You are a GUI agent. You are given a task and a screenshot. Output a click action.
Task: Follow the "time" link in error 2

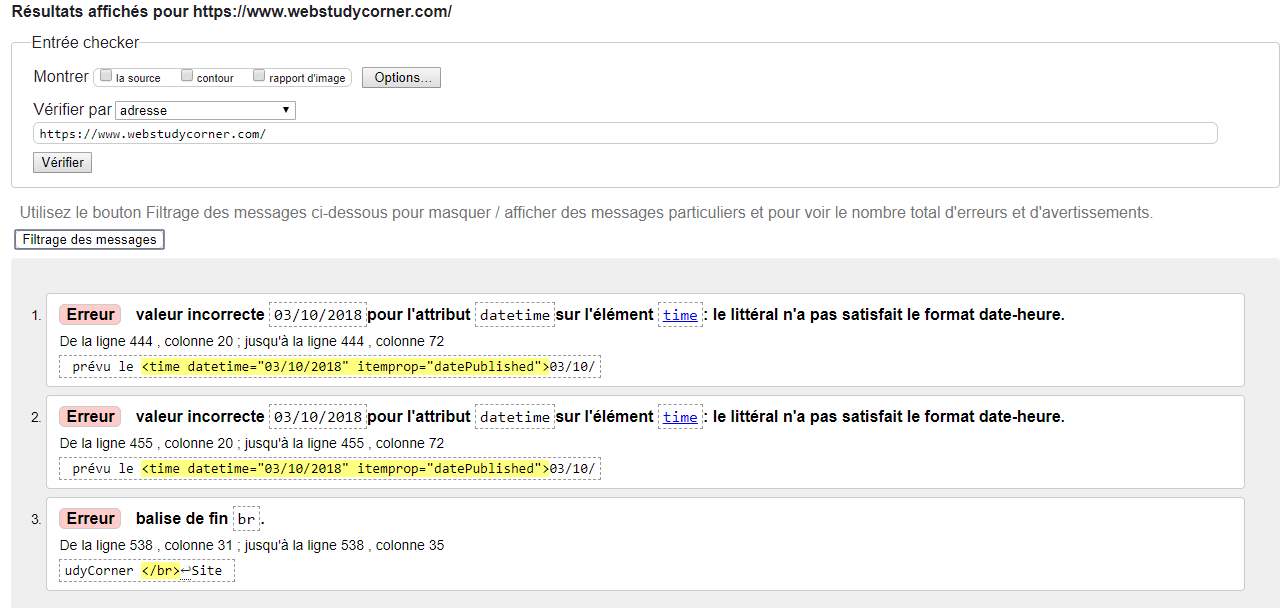[x=681, y=417]
